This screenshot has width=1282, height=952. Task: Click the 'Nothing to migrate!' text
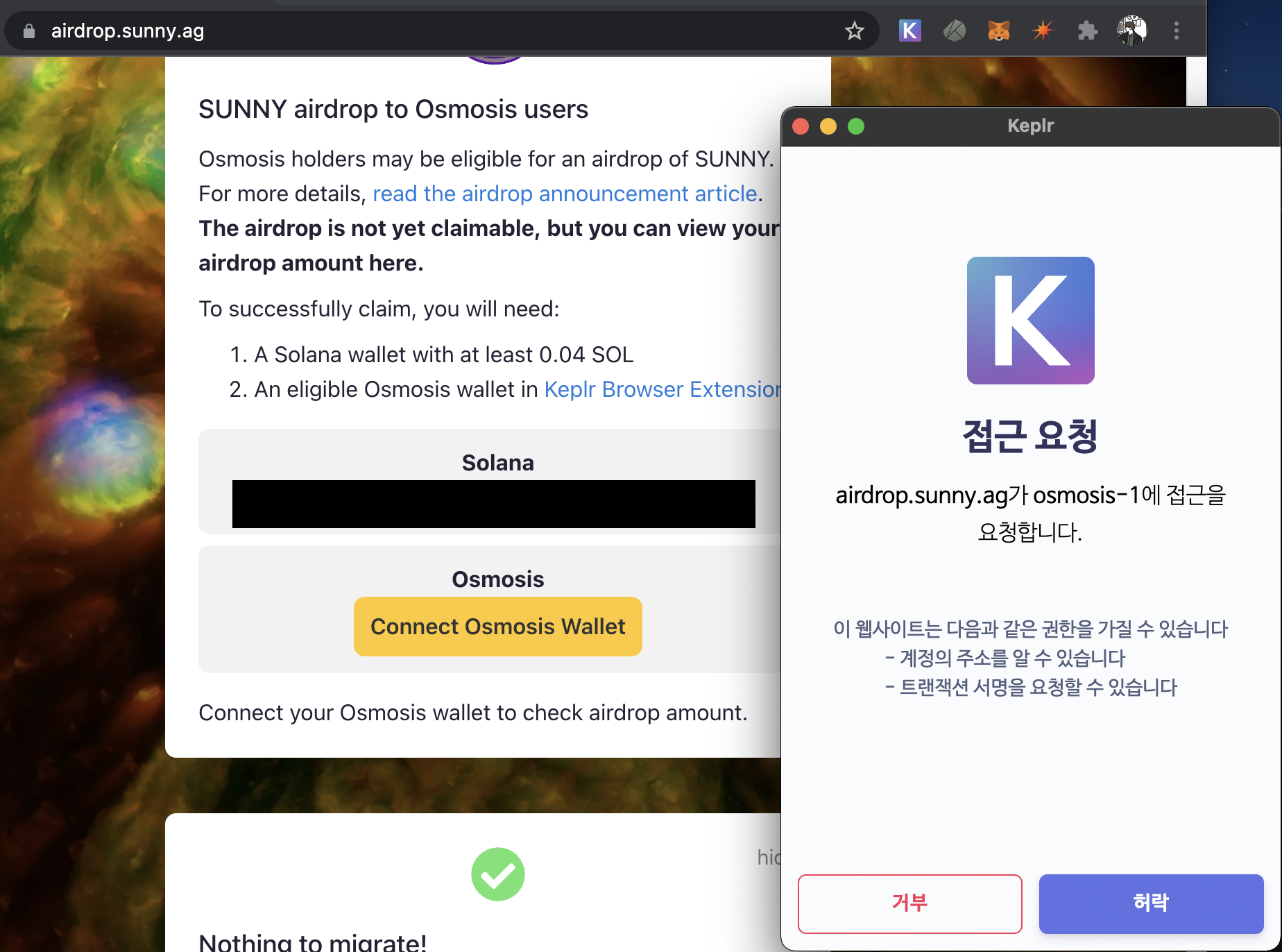point(313,942)
